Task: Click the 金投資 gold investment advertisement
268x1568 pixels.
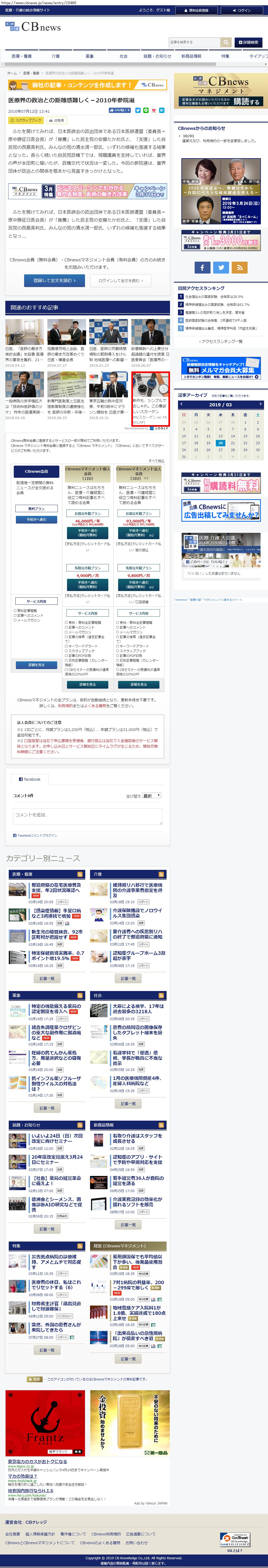Action: point(130,1423)
